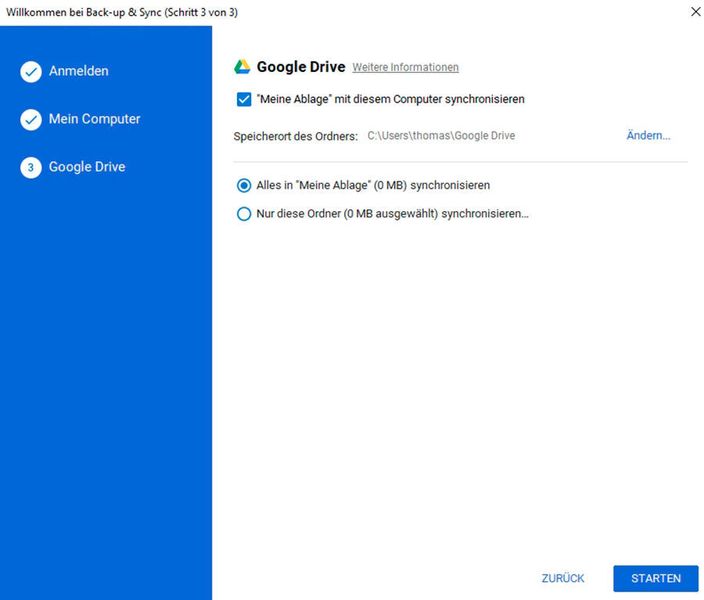The image size is (704, 600).
Task: Click the Google Drive logo icon
Action: click(242, 67)
